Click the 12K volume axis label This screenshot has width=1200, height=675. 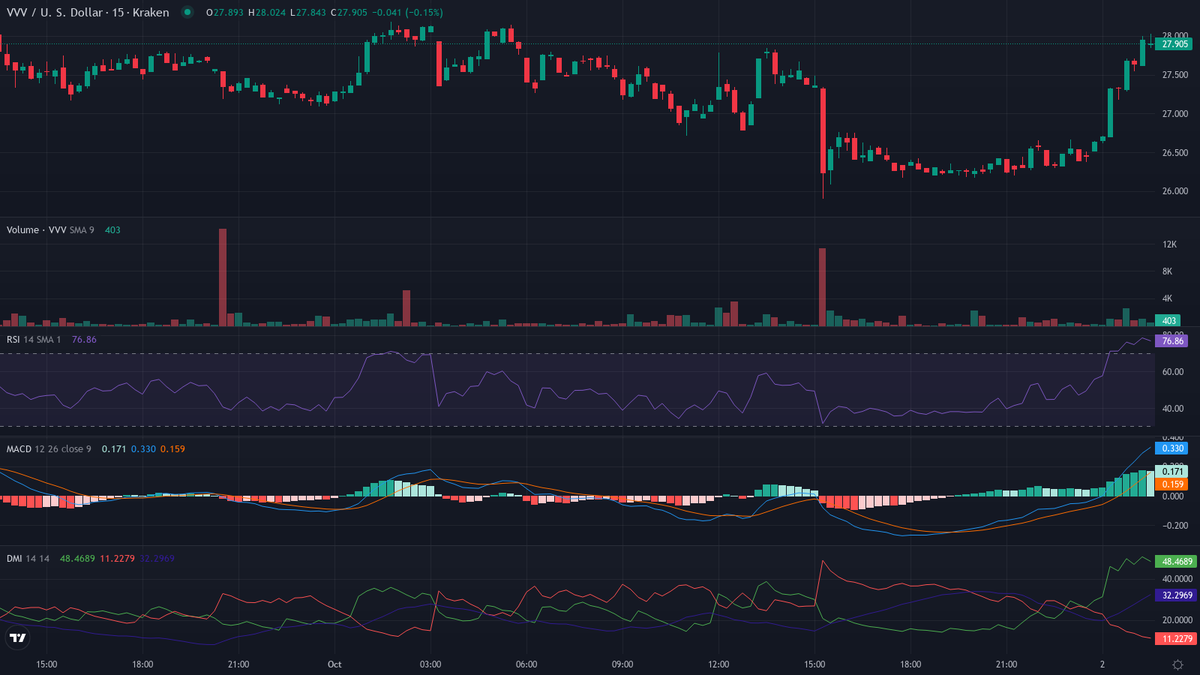coord(1167,245)
